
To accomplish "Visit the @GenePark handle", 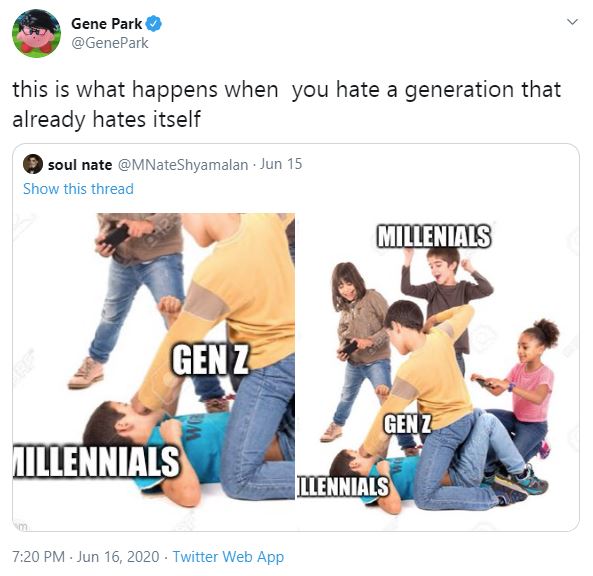I will (x=110, y=43).
